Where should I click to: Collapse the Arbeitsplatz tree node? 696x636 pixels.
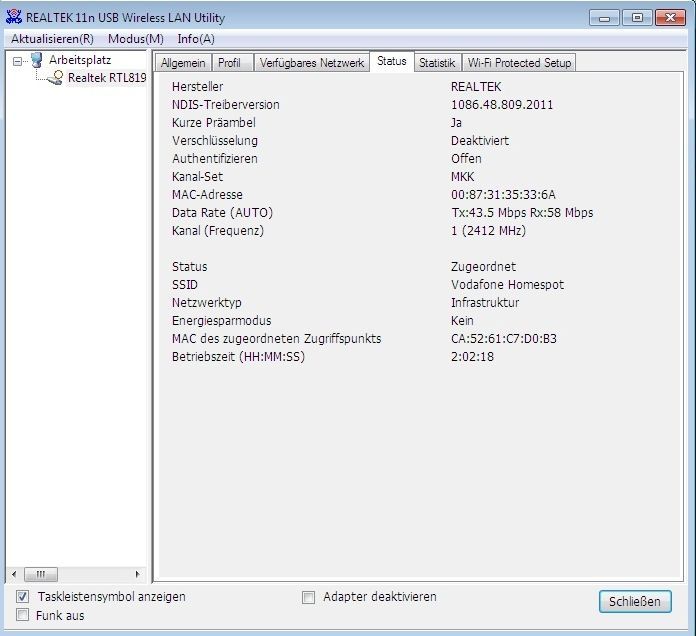[x=17, y=61]
